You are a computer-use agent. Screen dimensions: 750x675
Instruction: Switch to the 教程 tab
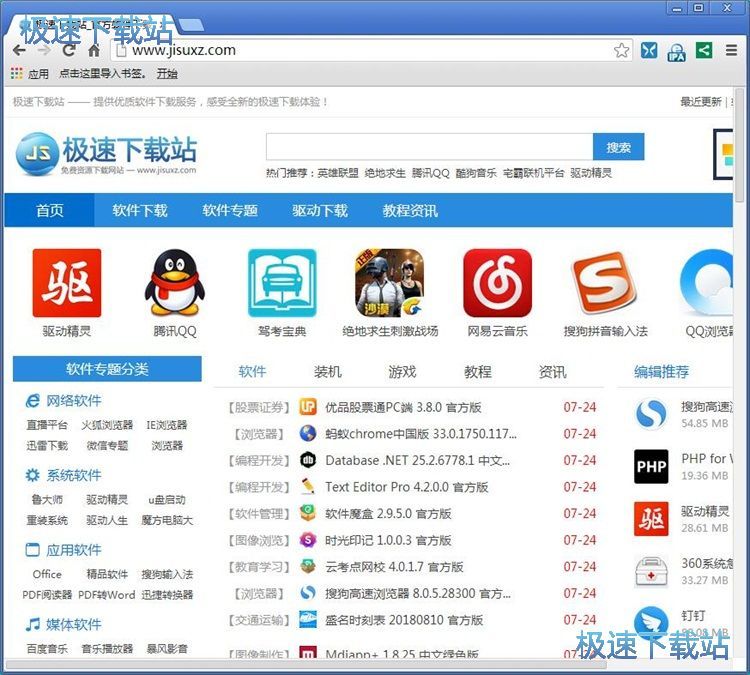pos(477,372)
